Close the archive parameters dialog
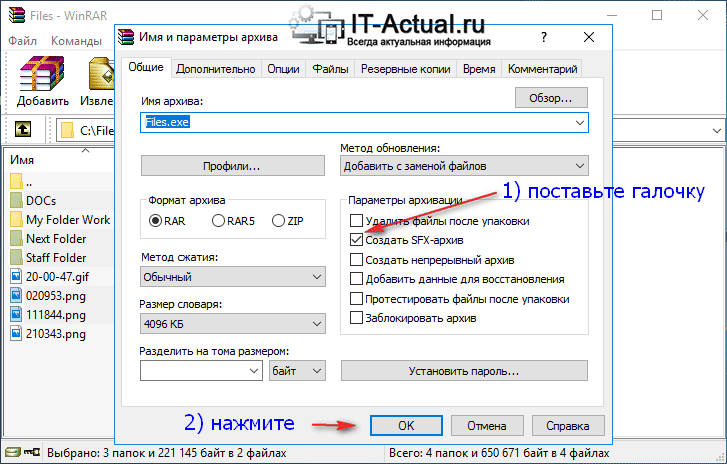The width and height of the screenshot is (727, 464). tap(589, 37)
